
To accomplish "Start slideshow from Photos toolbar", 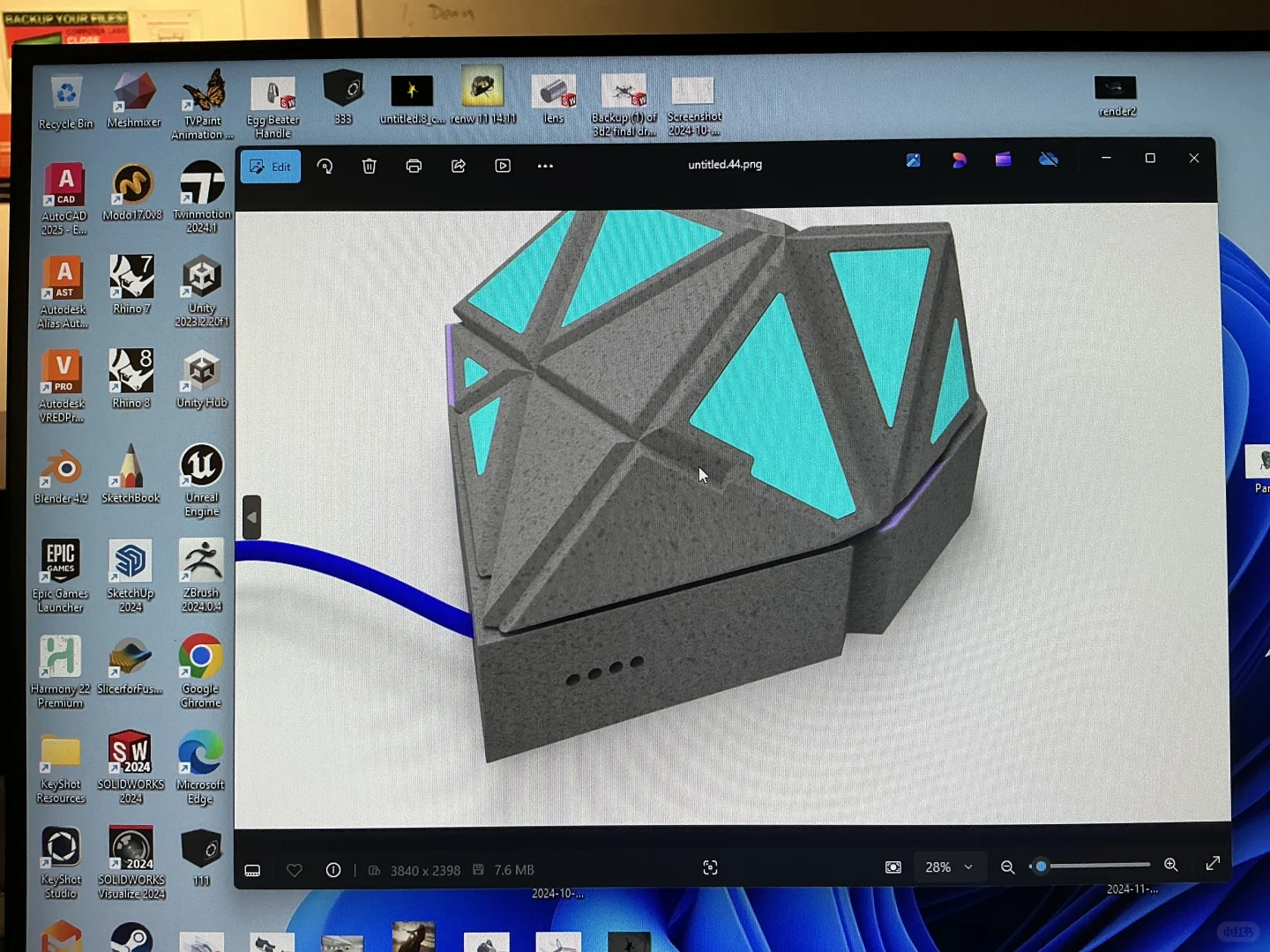I will (503, 166).
